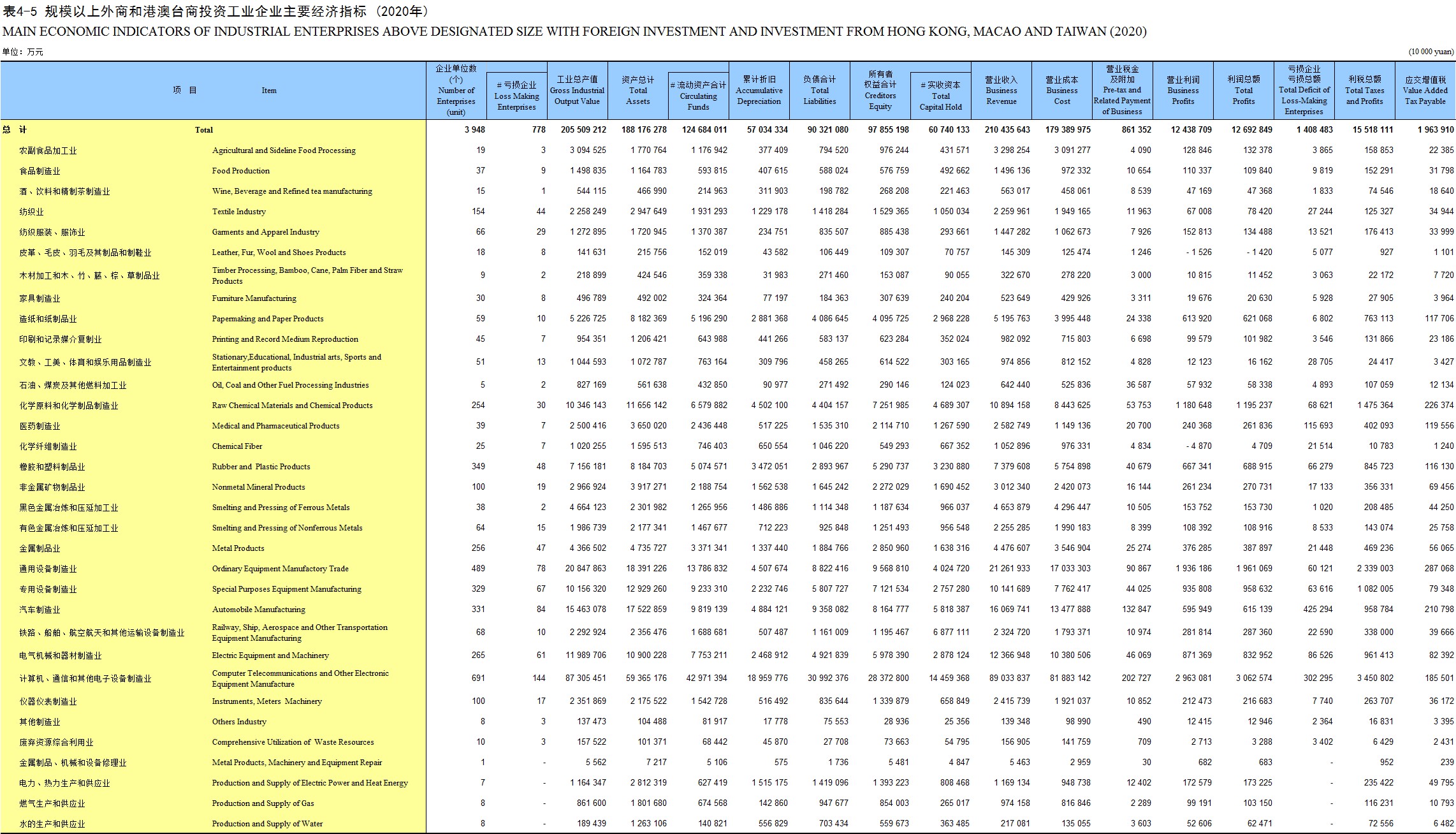1456x834 pixels.
Task: Select the Total Taxes and Profits header
Action: (1364, 90)
